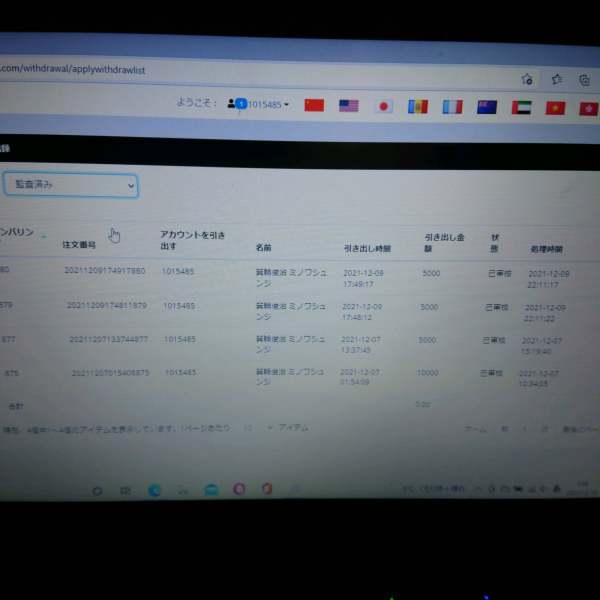The height and width of the screenshot is (600, 600).
Task: Open the teal store icon on taskbar
Action: 211,490
